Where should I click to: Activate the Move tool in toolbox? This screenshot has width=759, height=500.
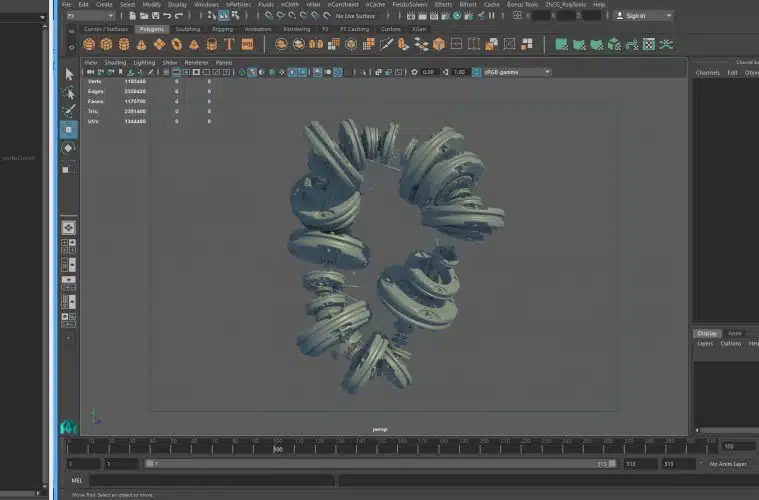point(69,130)
